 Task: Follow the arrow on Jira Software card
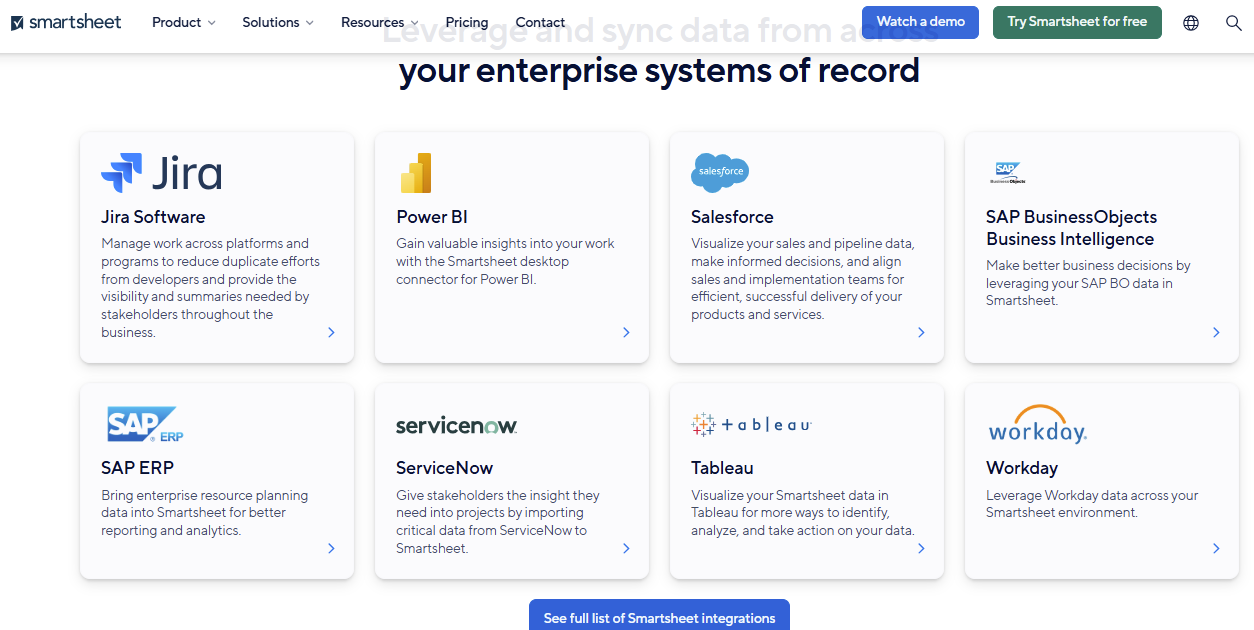point(332,333)
